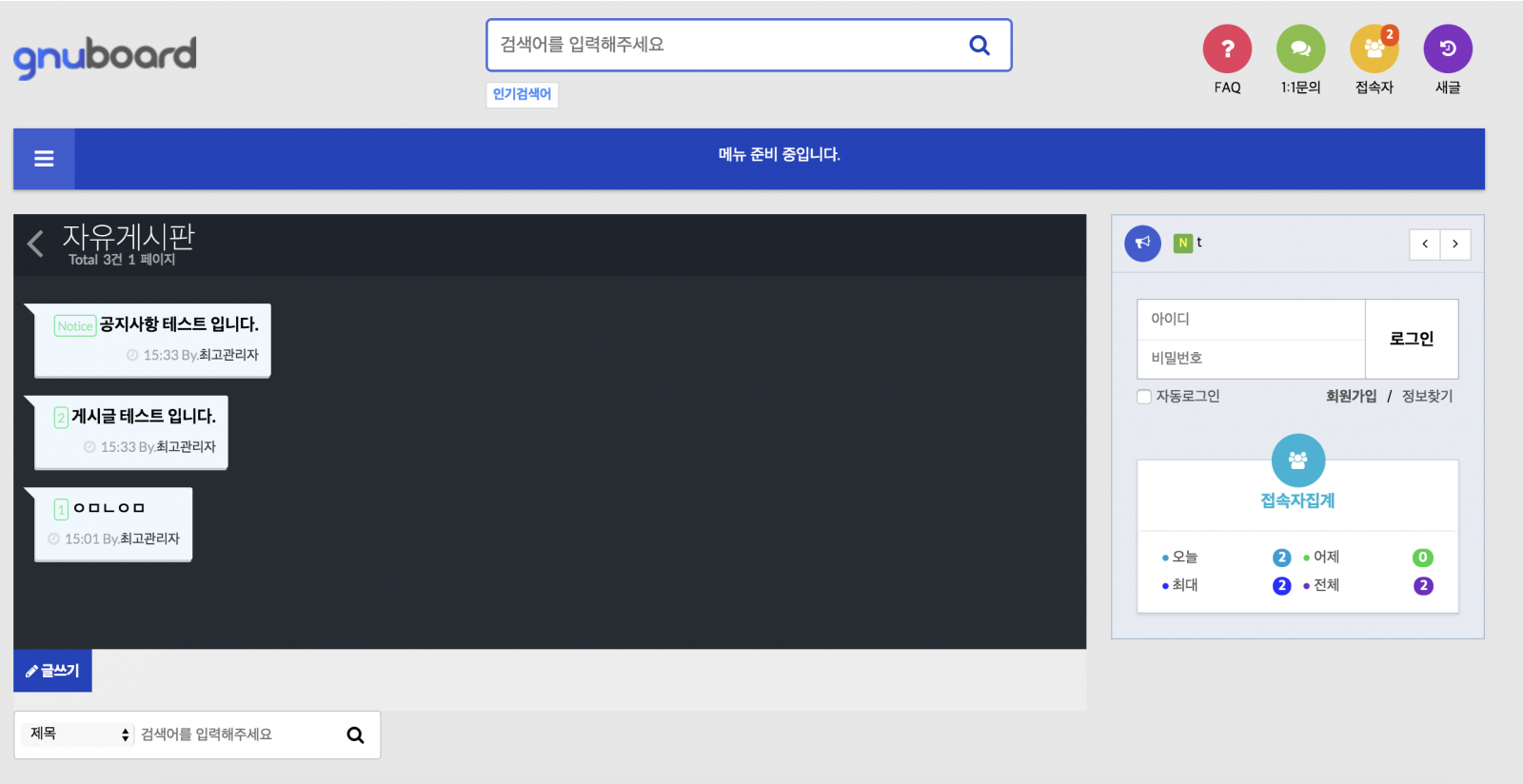Image resolution: width=1523 pixels, height=784 pixels.
Task: Toggle the 자동로그인 checkbox
Action: click(1144, 397)
